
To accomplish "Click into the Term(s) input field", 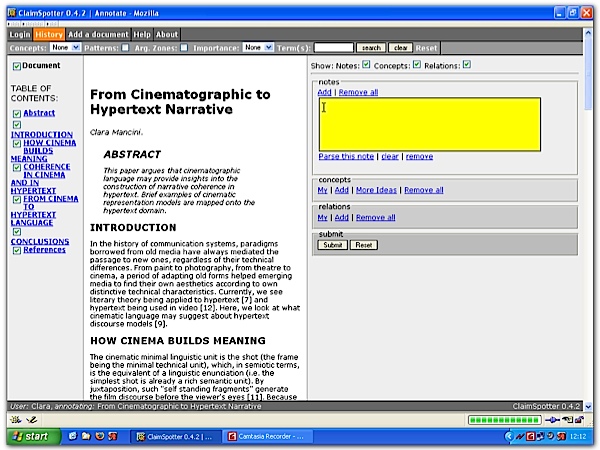I will [x=334, y=48].
